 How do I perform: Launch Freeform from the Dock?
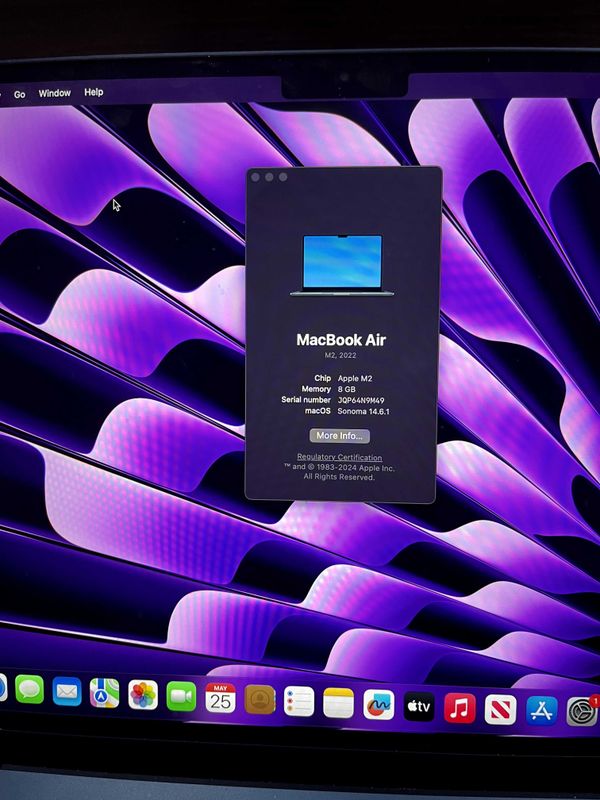click(379, 705)
